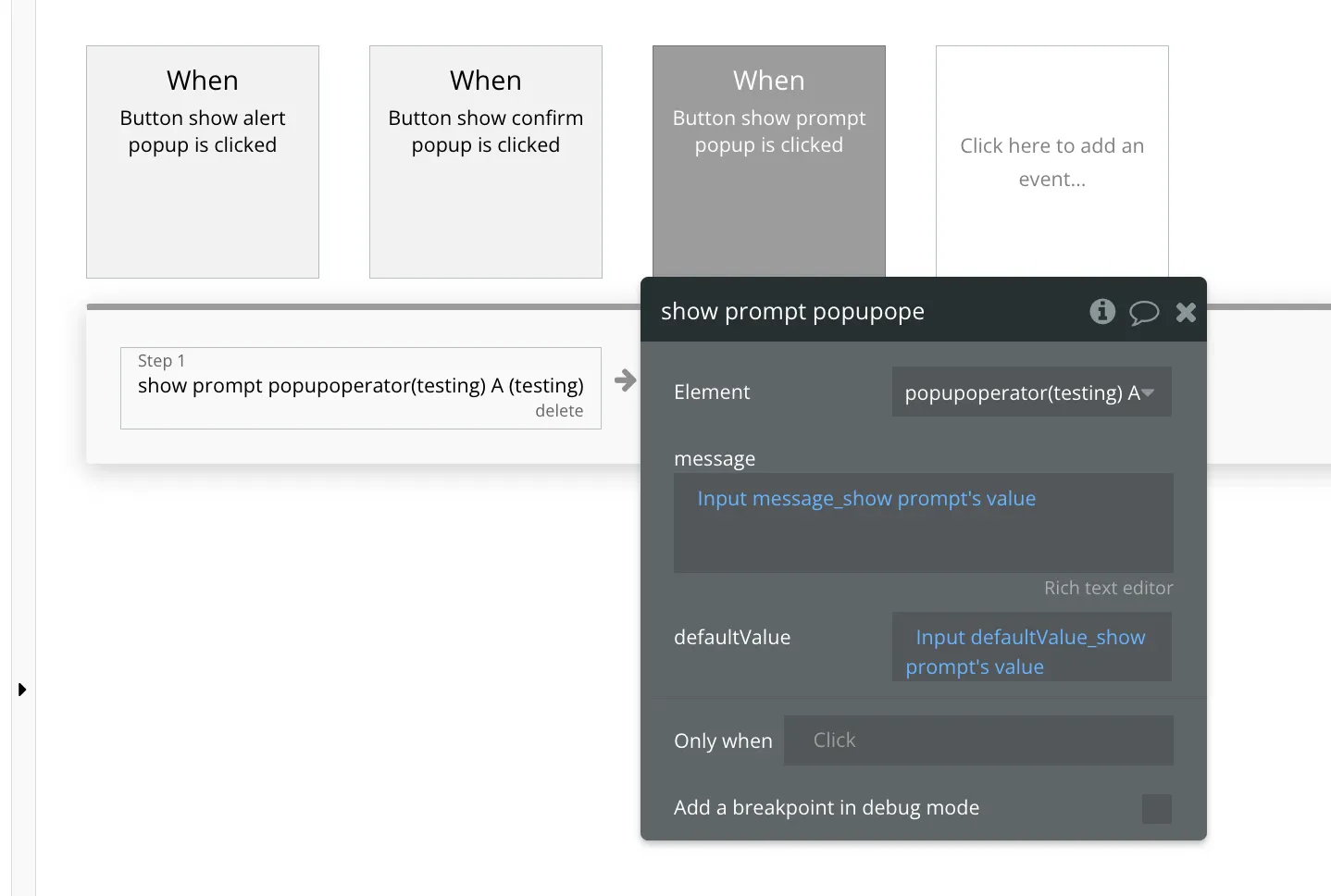The image size is (1331, 896).
Task: Select the show alert popup event
Action: click(x=203, y=162)
